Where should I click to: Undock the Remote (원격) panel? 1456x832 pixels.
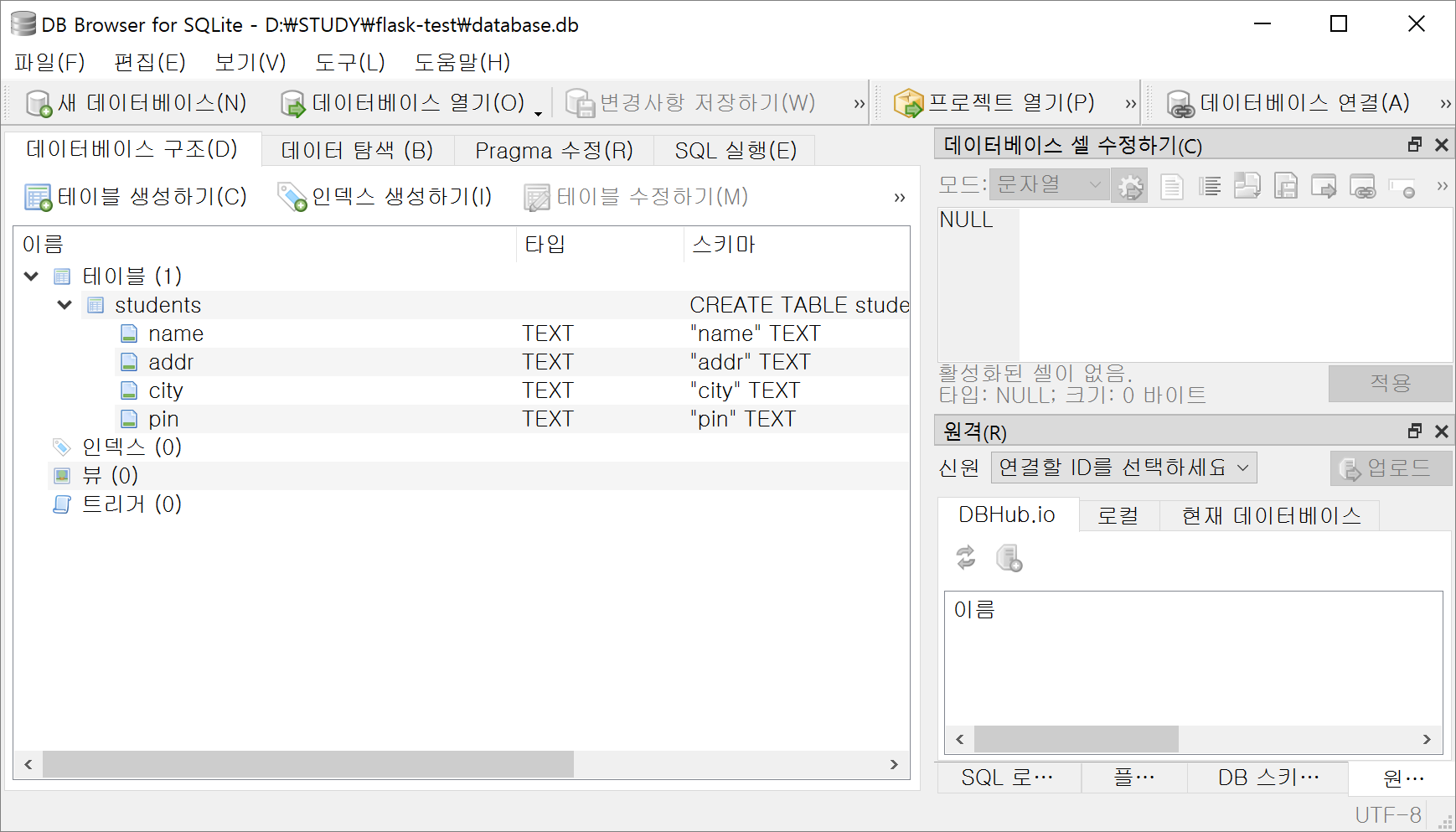pos(1415,431)
